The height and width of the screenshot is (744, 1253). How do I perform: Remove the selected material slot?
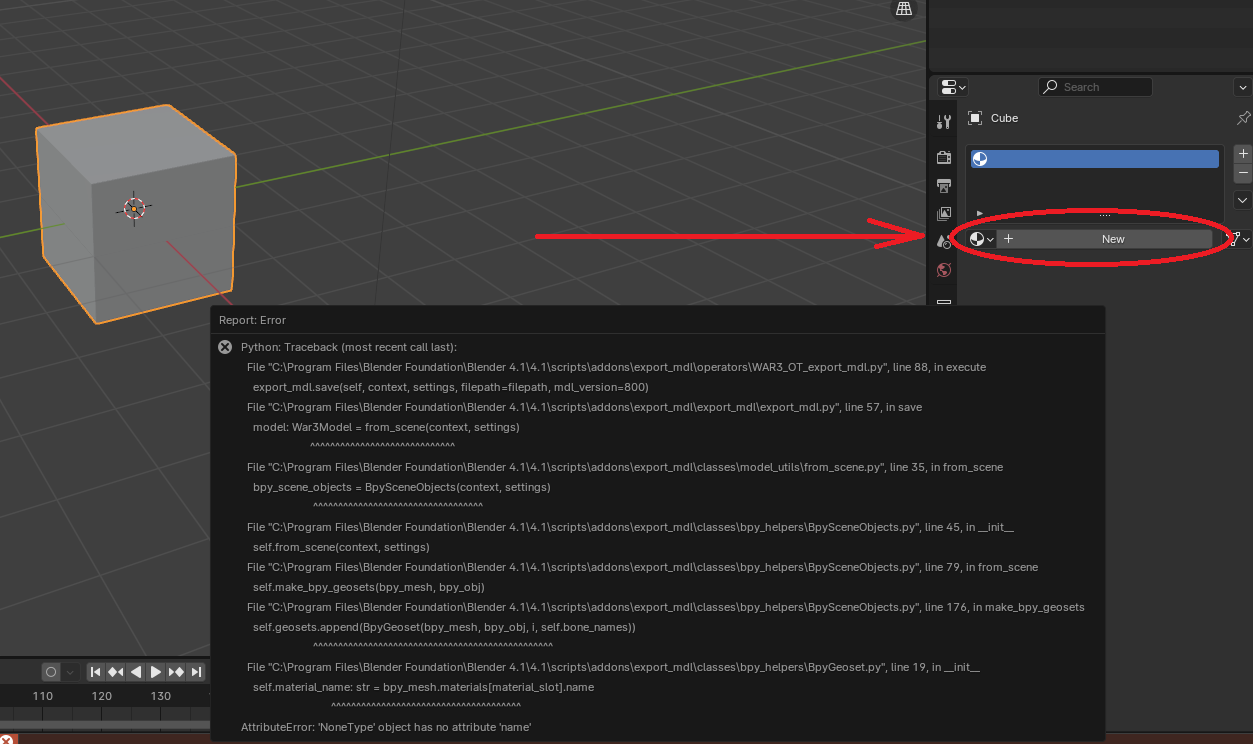[1243, 173]
